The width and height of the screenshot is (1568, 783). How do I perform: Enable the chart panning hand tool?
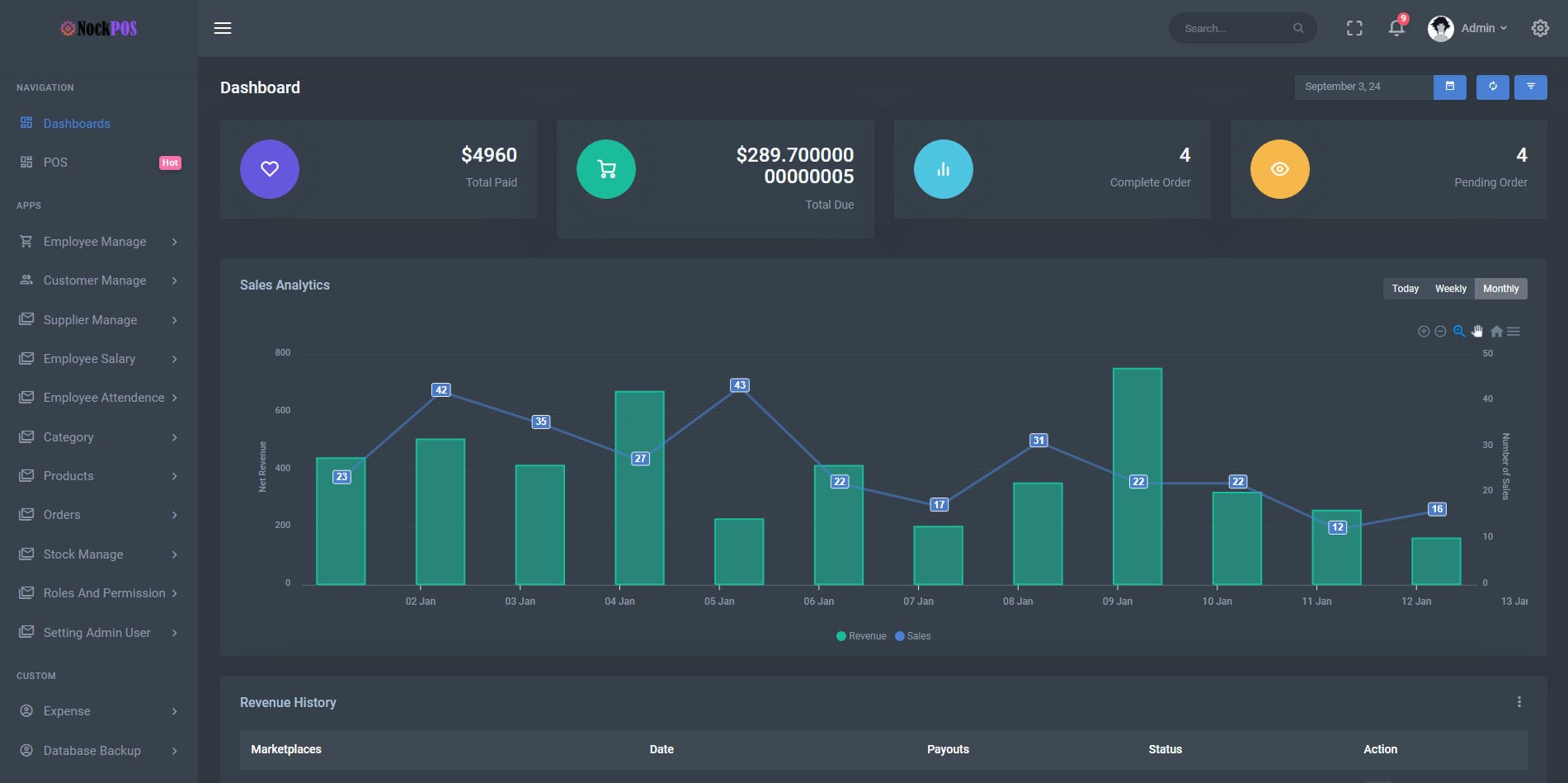coord(1477,332)
